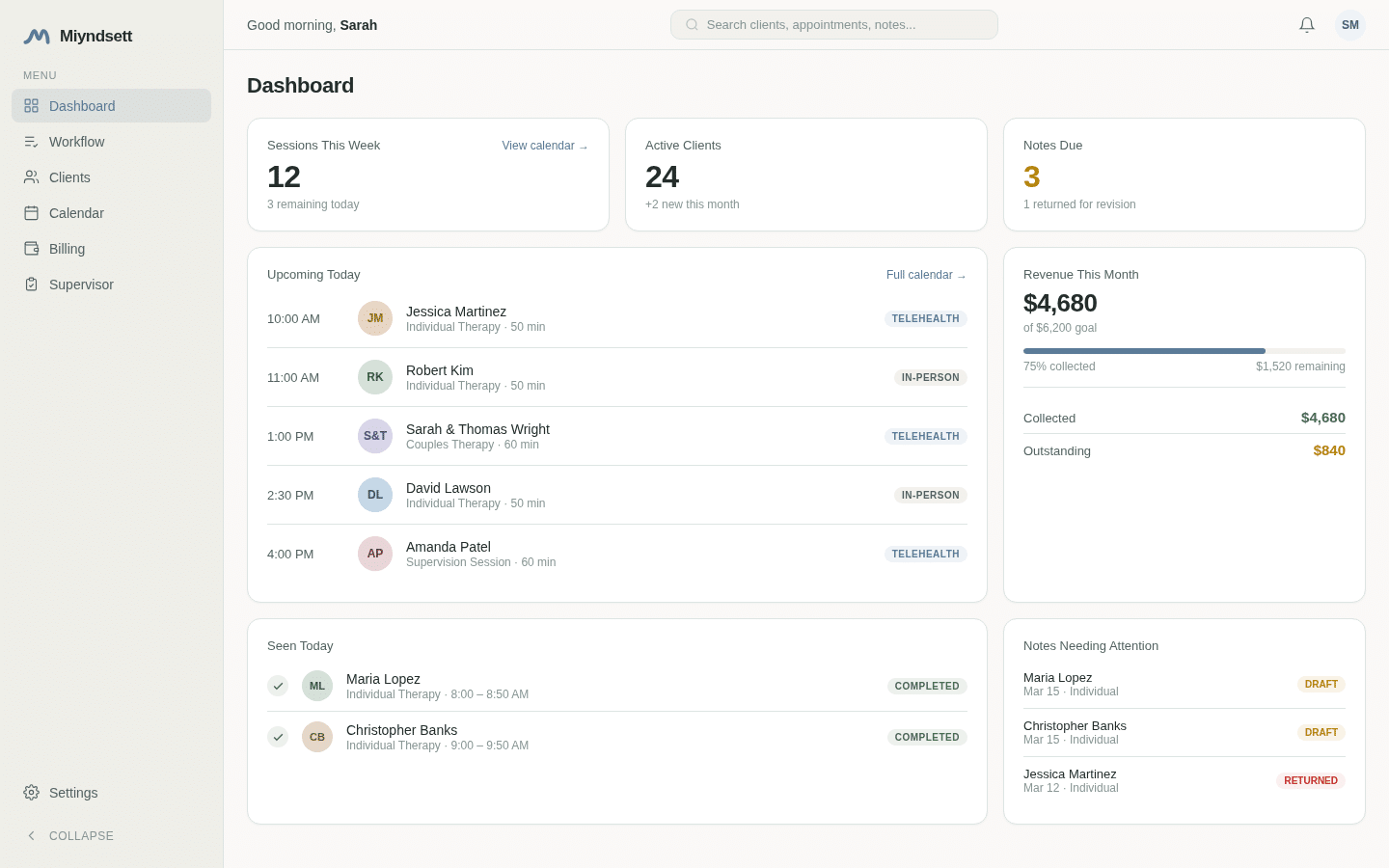Switch to the Workflow section
This screenshot has width=1389, height=868.
point(76,142)
